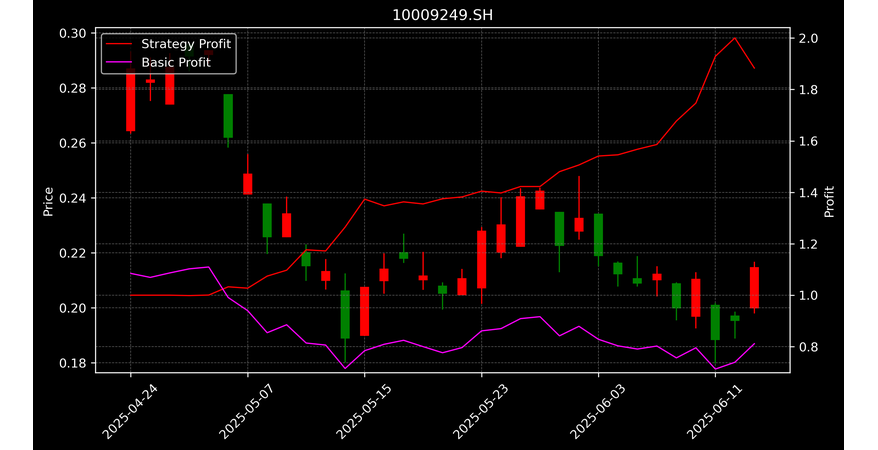Click the last red candlestick at the chart's right end
This screenshot has width=878, height=450.
(x=754, y=288)
